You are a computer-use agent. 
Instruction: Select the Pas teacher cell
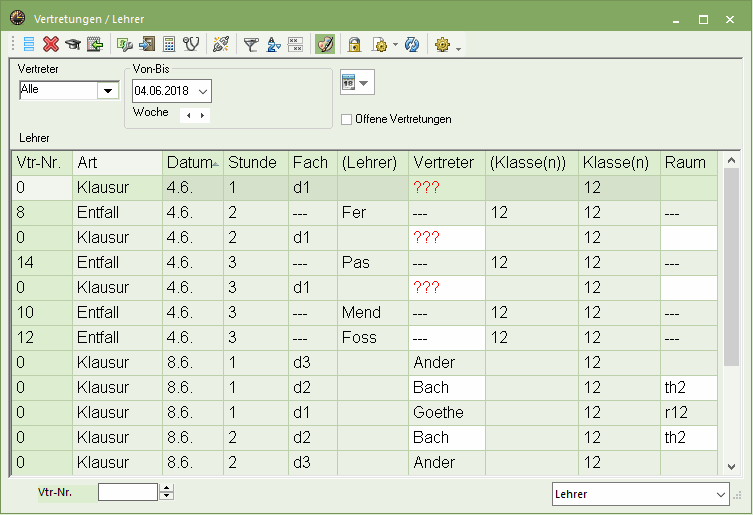(x=373, y=262)
